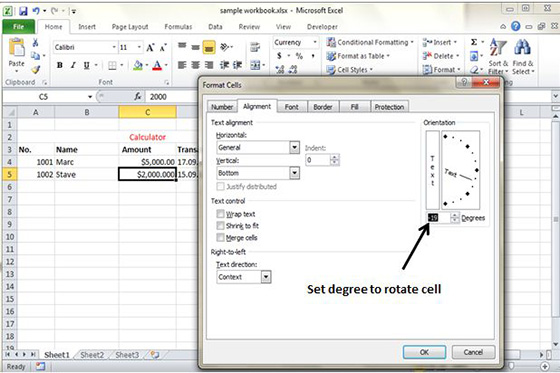560x373 pixels.
Task: Toggle Bold formatting
Action: tap(60, 65)
